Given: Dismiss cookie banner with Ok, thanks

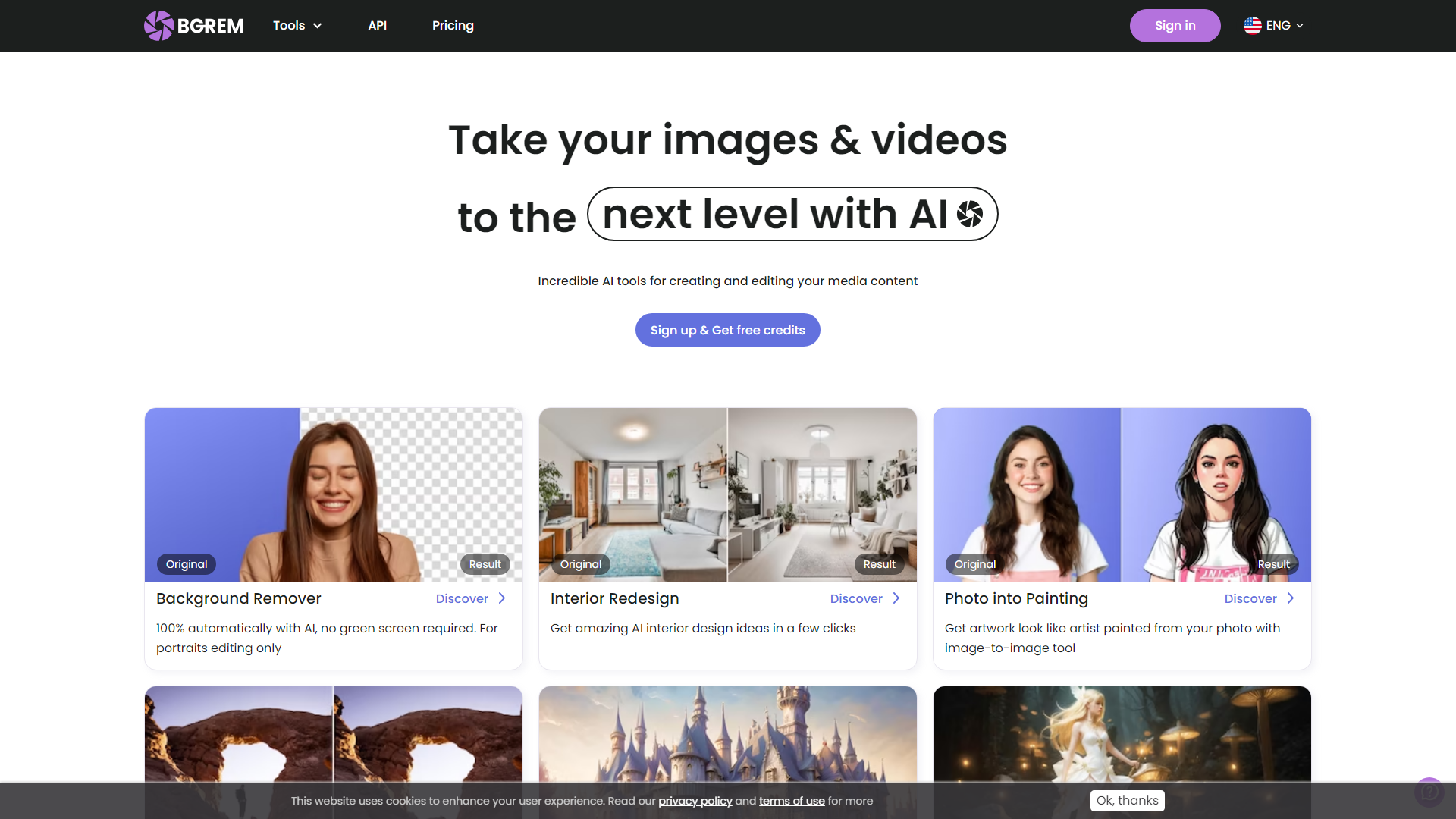Looking at the screenshot, I should pos(1128,801).
